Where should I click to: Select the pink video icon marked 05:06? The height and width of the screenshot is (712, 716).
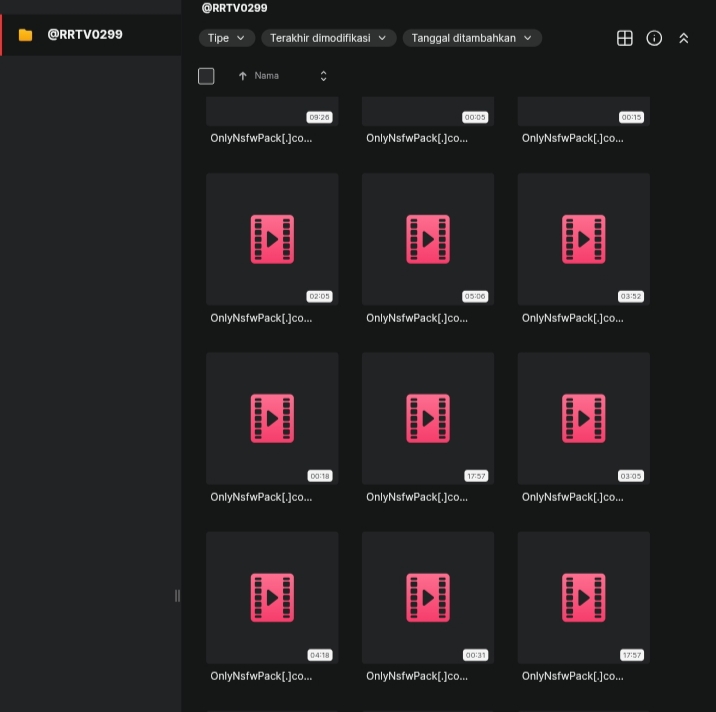(428, 239)
